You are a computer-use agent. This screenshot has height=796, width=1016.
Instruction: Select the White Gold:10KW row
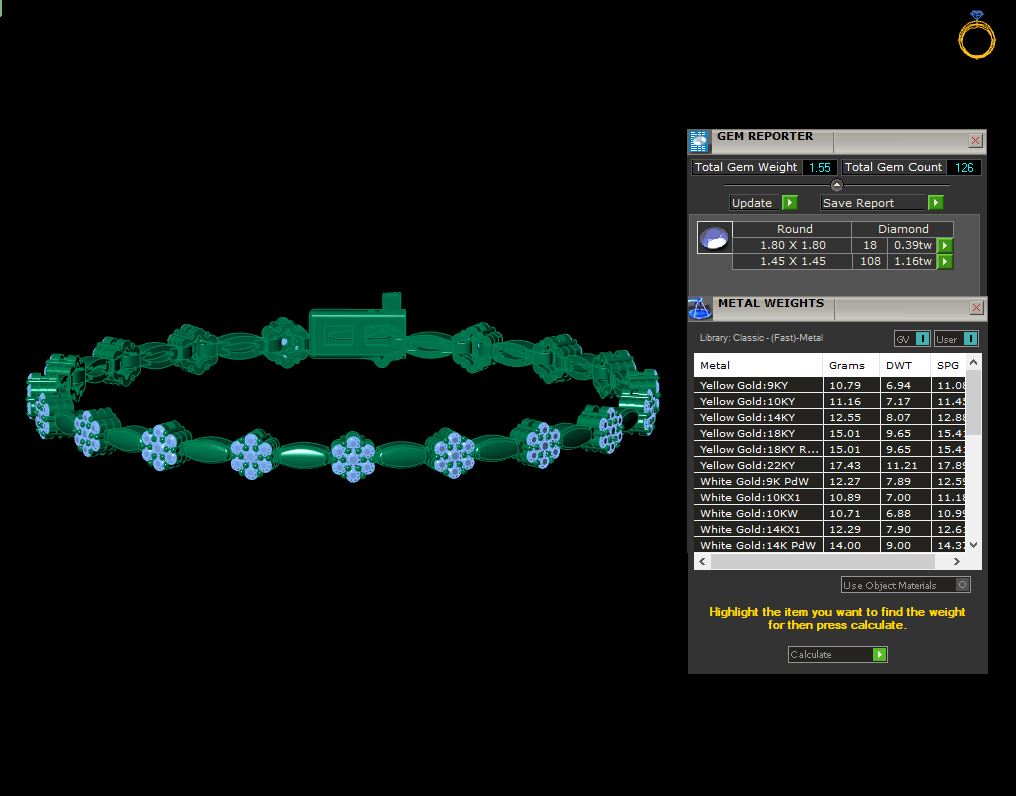point(830,513)
